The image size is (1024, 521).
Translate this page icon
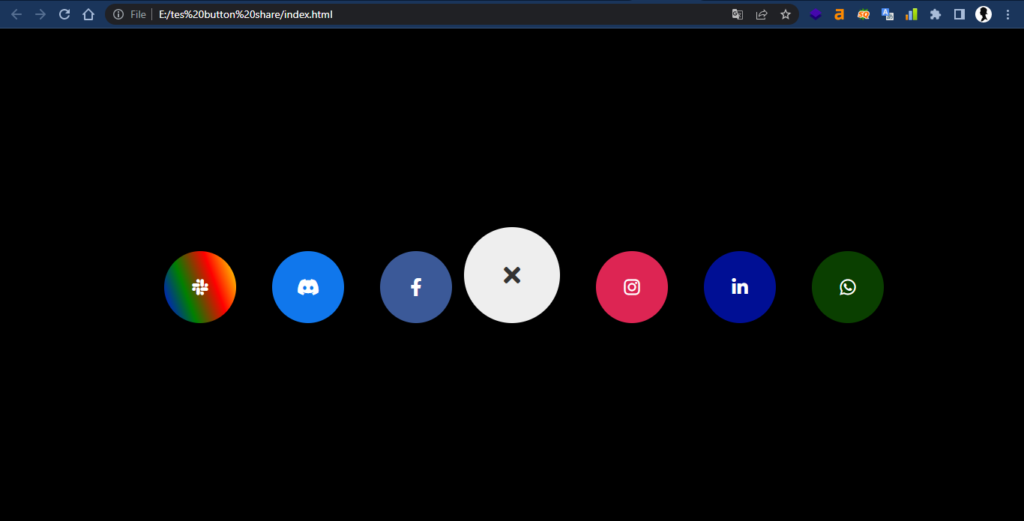tap(737, 14)
